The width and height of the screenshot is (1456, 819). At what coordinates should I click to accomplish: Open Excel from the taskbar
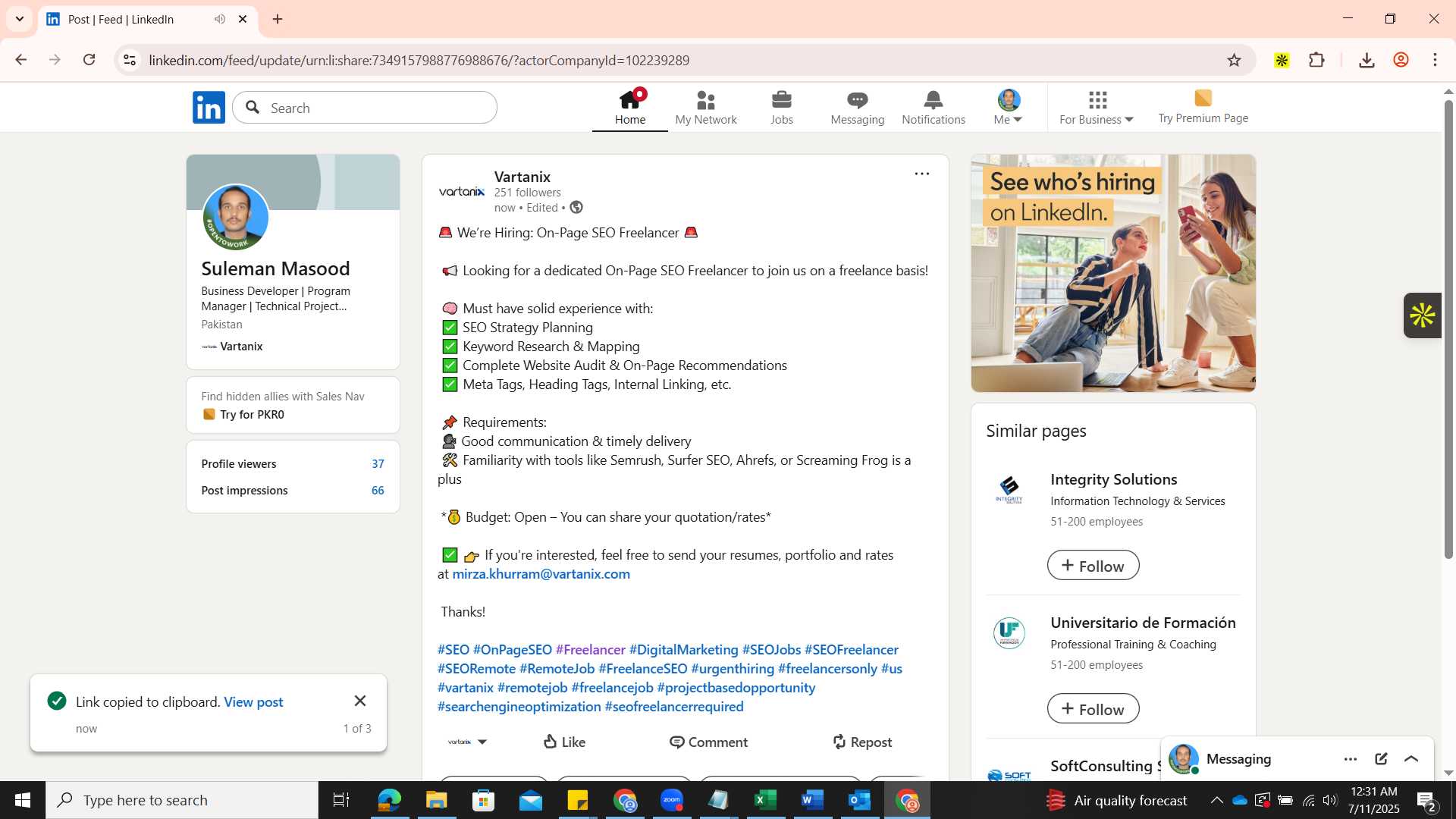click(x=765, y=800)
